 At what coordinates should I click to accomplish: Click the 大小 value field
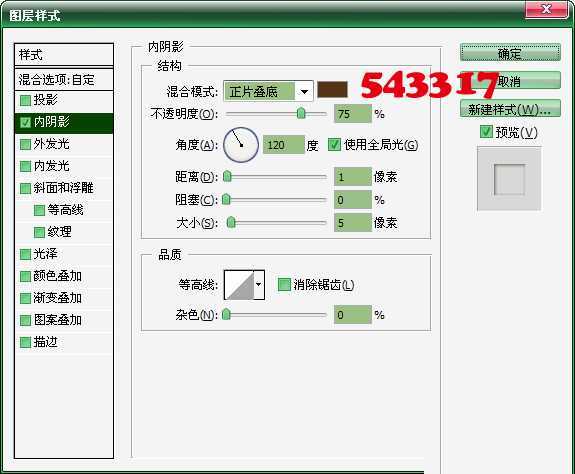coord(353,223)
